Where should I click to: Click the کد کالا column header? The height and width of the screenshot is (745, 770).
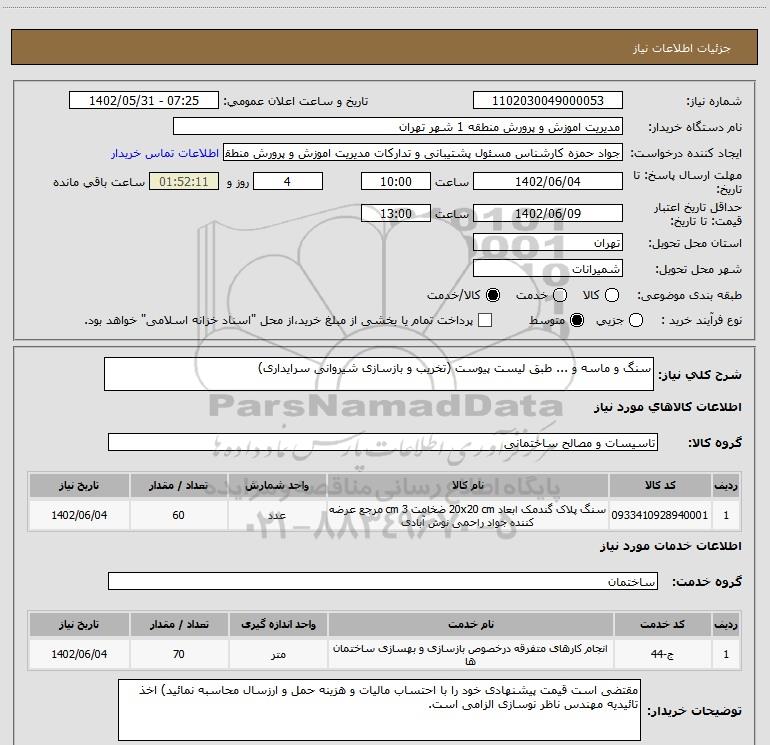[x=660, y=485]
